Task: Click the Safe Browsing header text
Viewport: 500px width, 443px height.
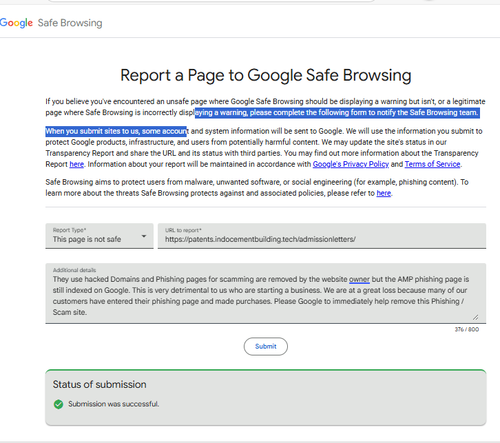Action: pos(70,23)
